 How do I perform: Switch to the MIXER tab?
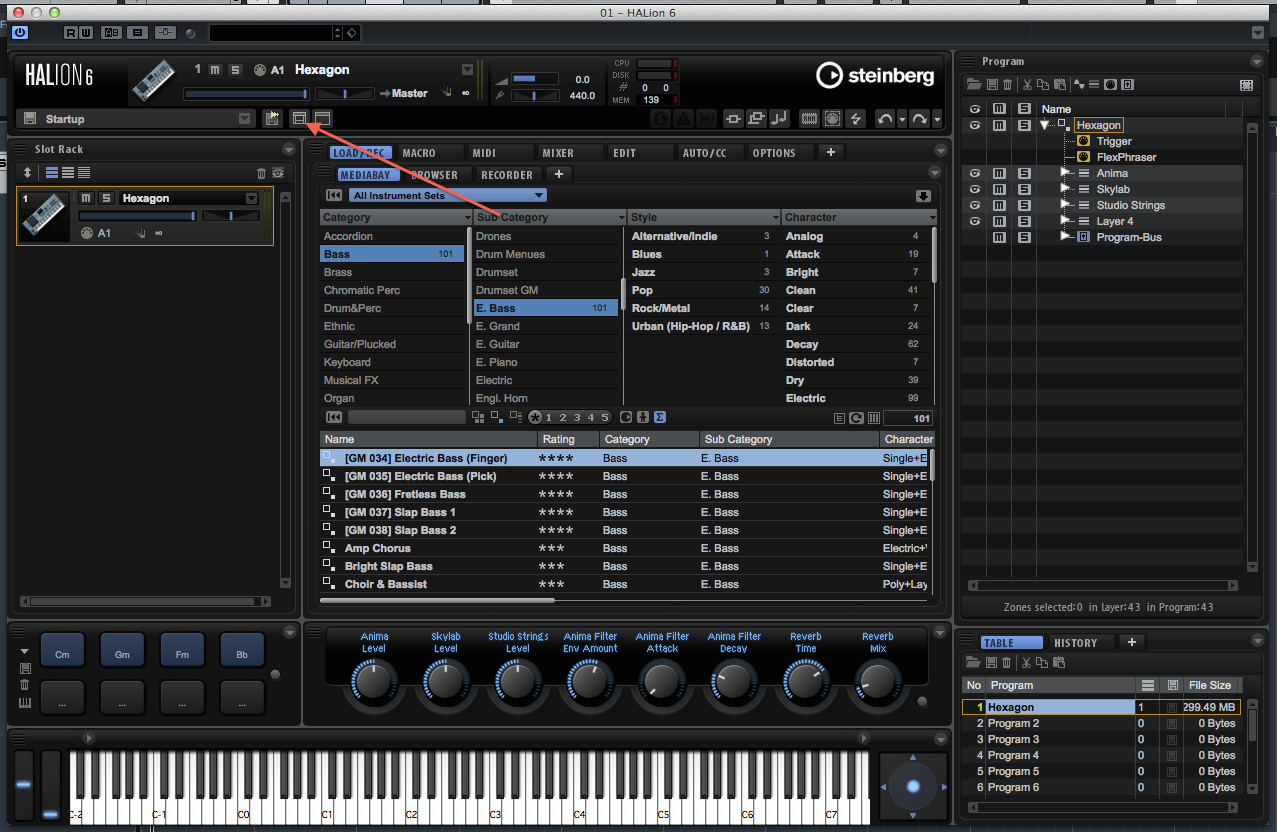[x=558, y=153]
